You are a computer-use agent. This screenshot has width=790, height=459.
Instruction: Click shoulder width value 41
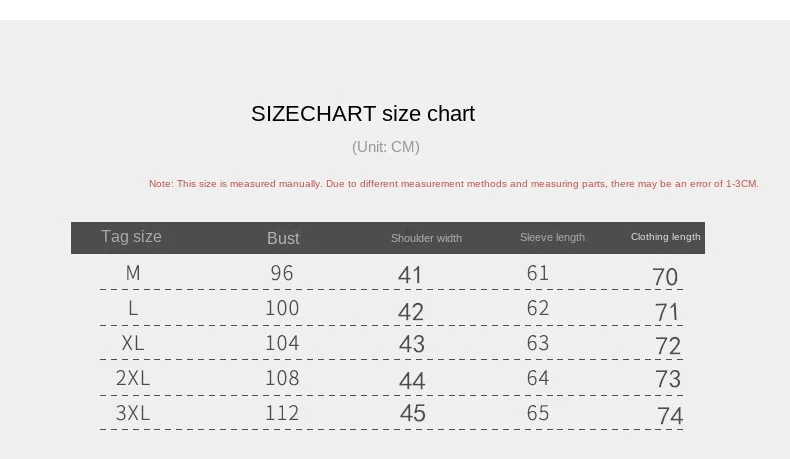tap(410, 275)
